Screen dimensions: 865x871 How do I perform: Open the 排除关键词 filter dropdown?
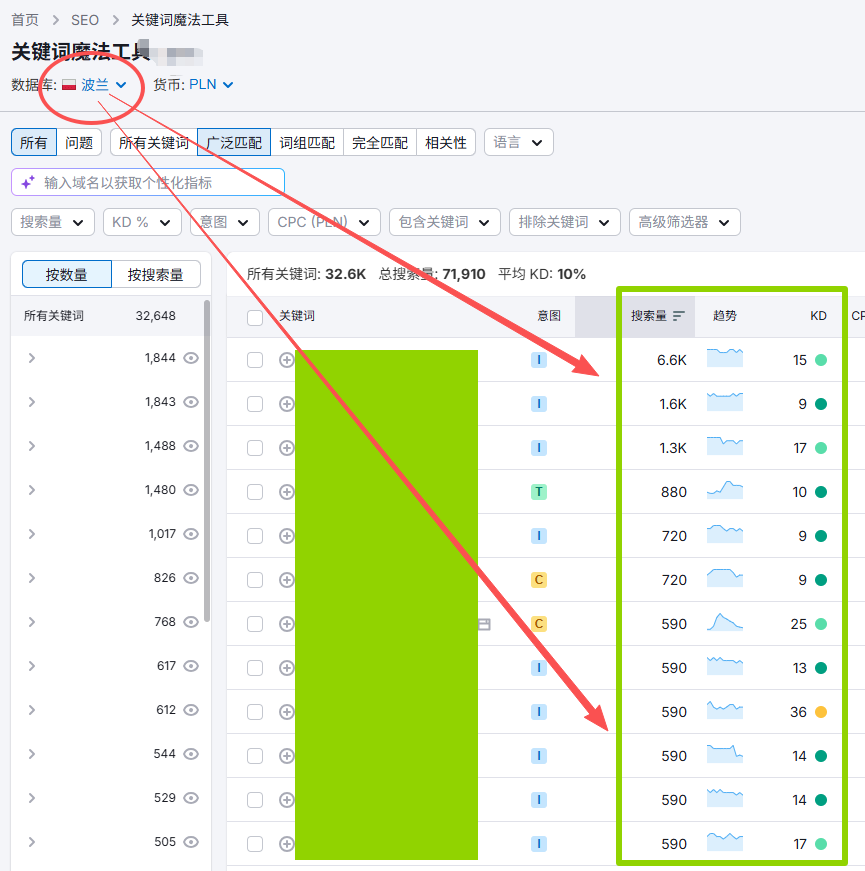coord(564,222)
